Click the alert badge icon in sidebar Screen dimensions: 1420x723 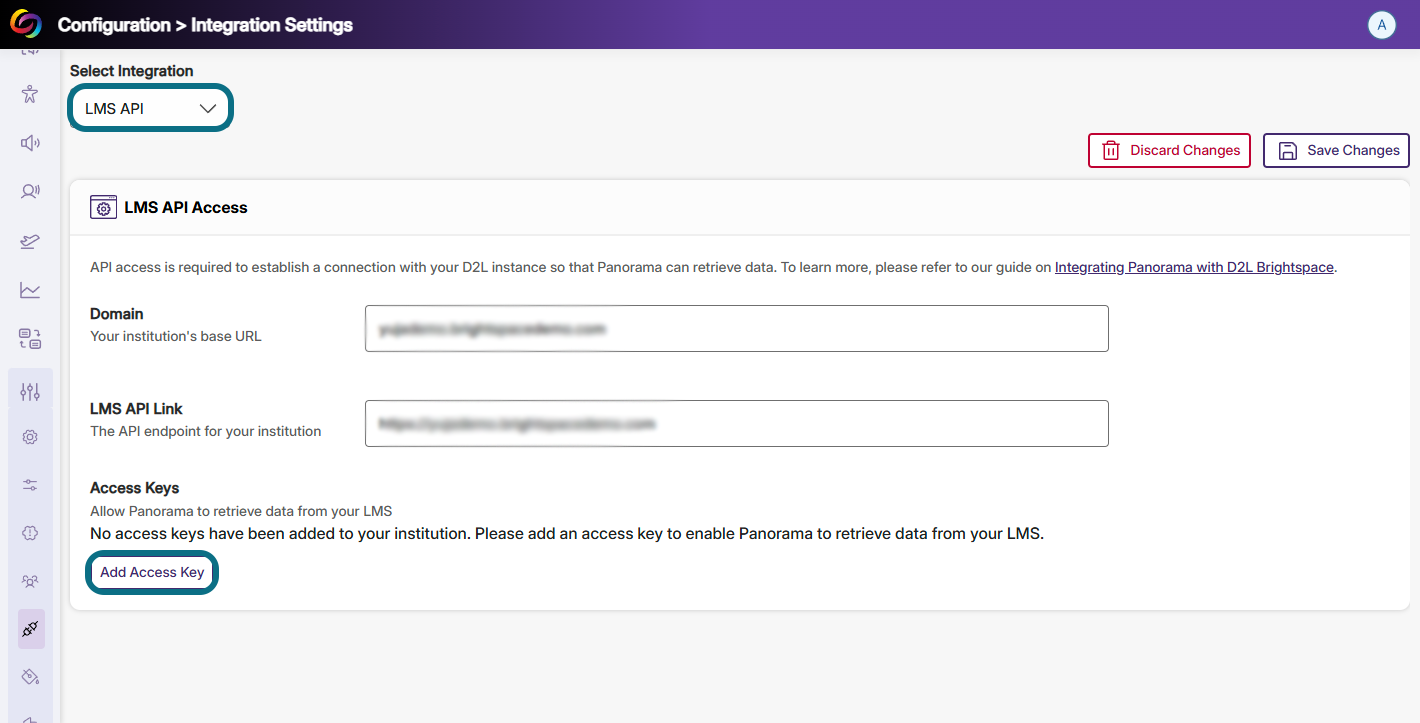(x=30, y=533)
